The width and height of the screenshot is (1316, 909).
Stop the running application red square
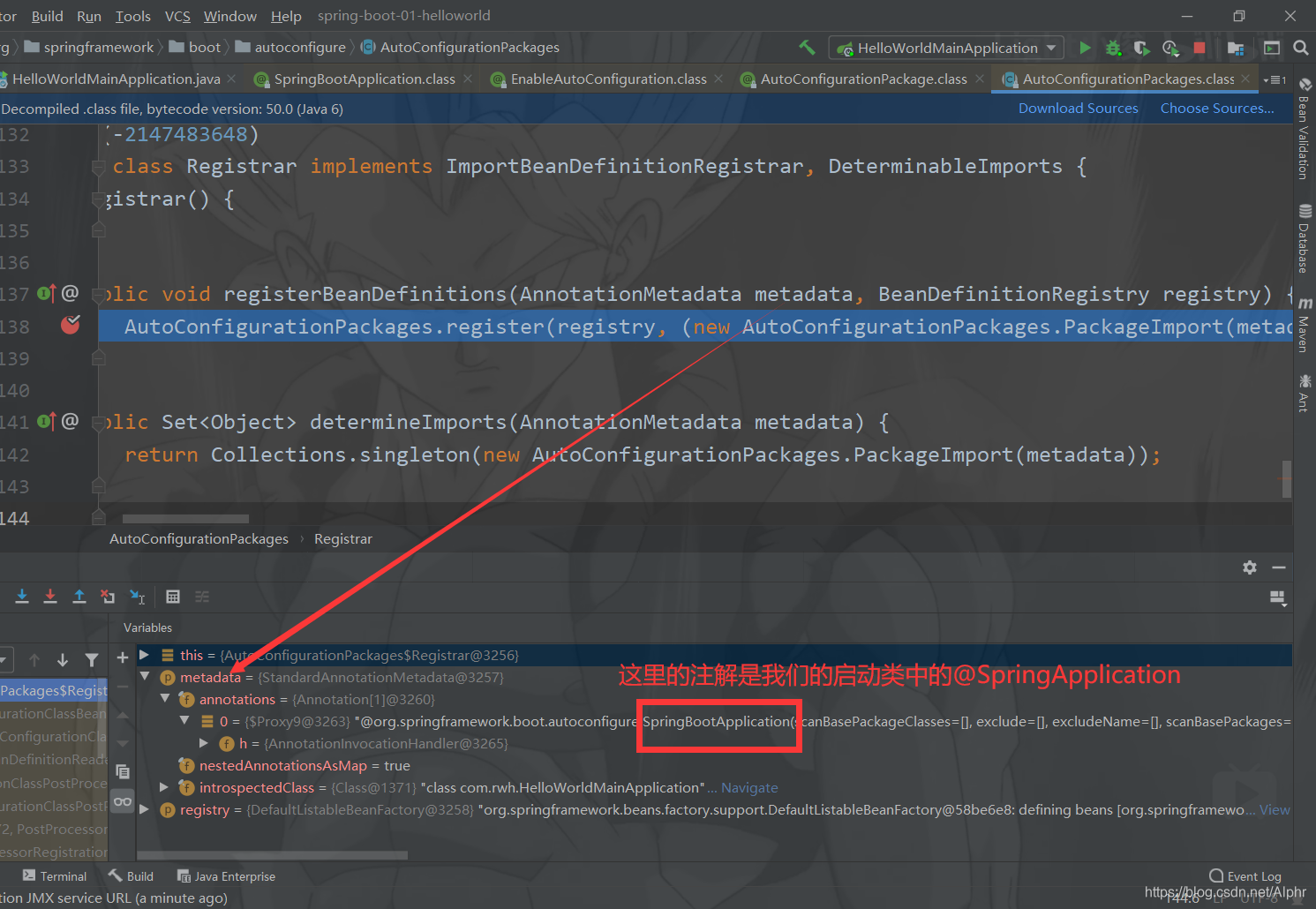click(x=1199, y=48)
